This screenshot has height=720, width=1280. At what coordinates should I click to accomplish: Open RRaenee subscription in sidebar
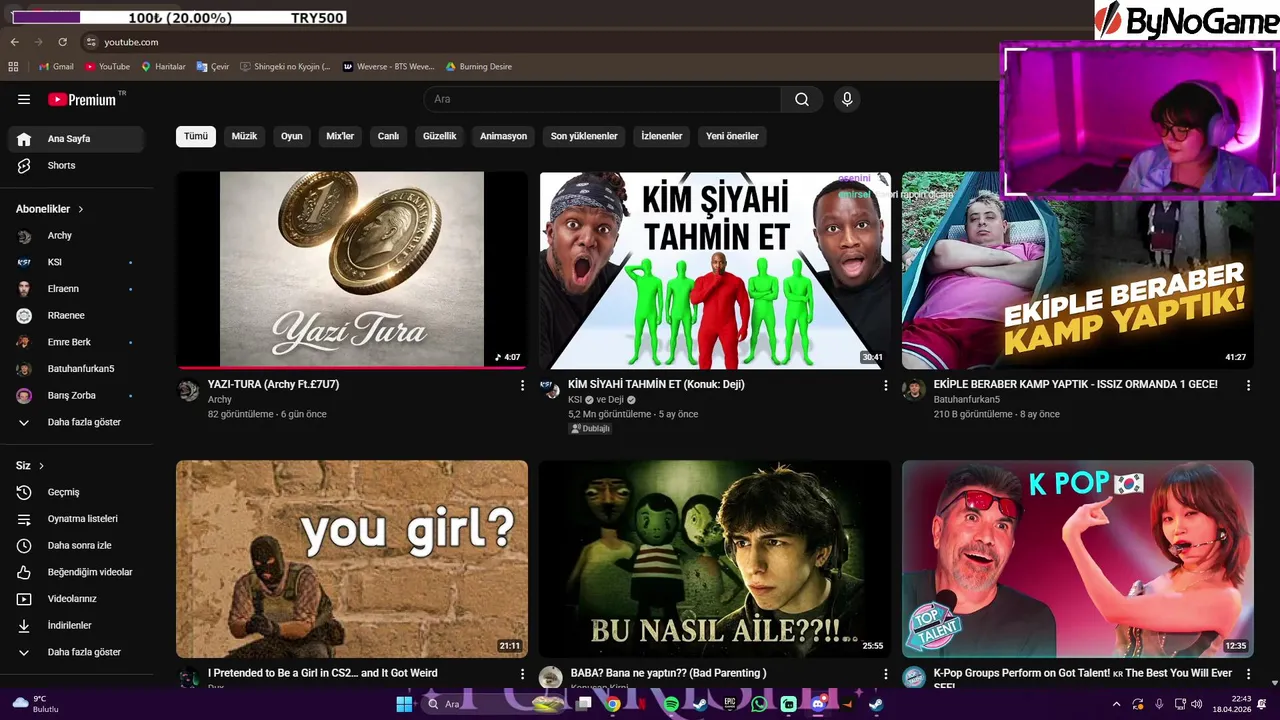[x=76, y=315]
